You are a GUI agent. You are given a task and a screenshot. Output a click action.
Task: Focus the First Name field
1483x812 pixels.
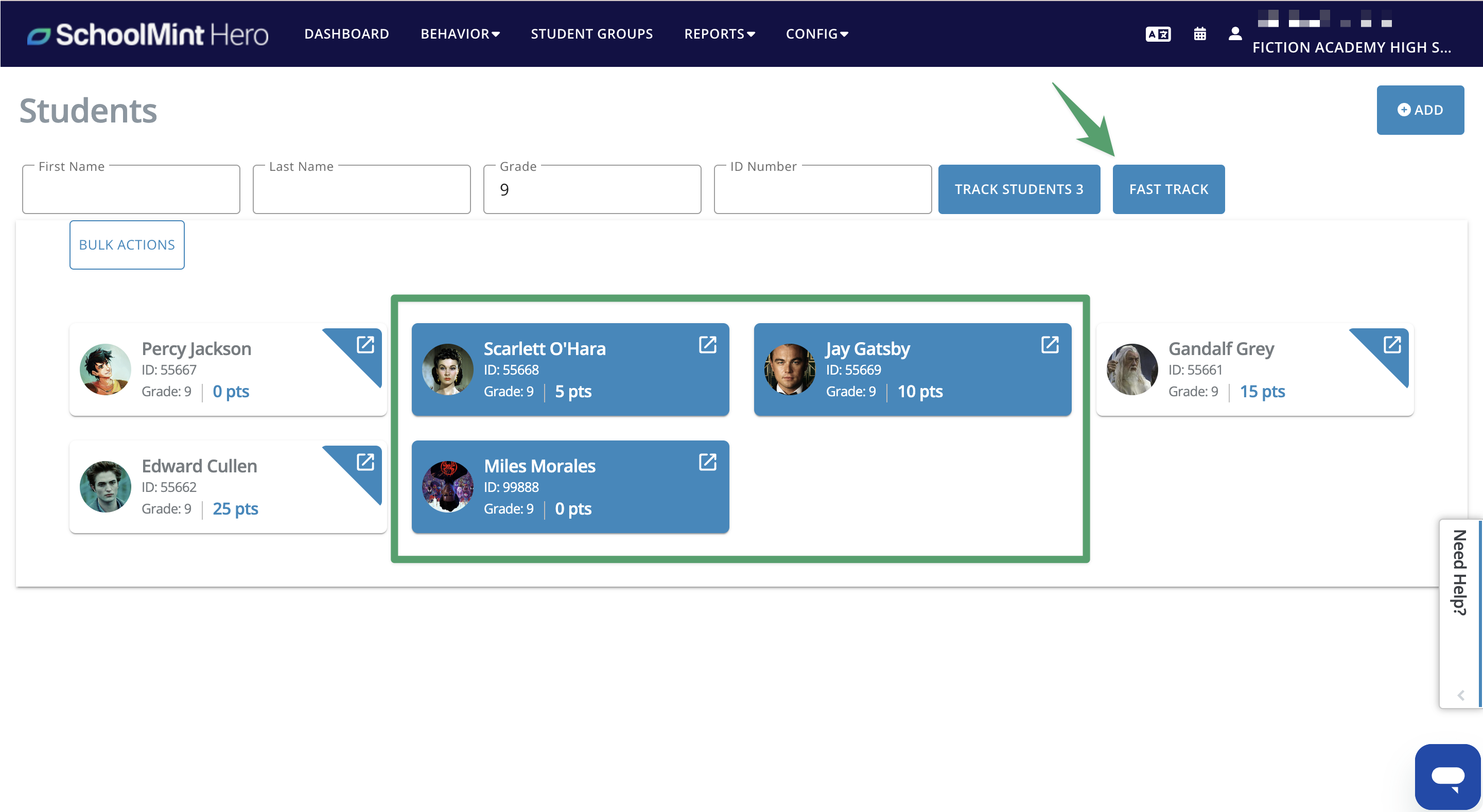(131, 189)
